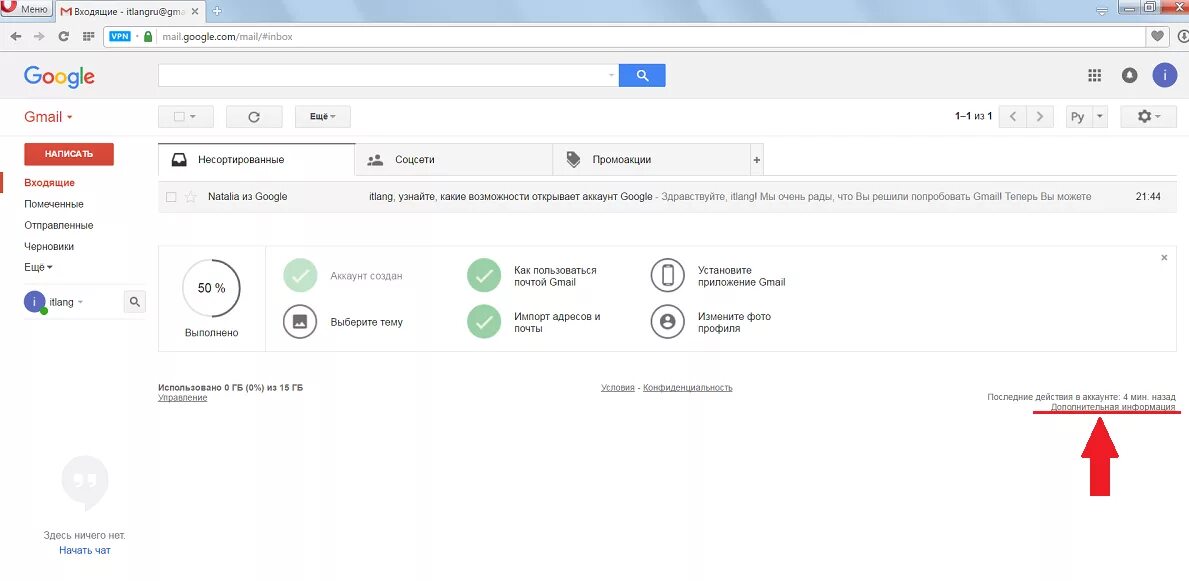Star the Natalia из Google message
Viewport: 1189px width, 581px height.
point(191,197)
